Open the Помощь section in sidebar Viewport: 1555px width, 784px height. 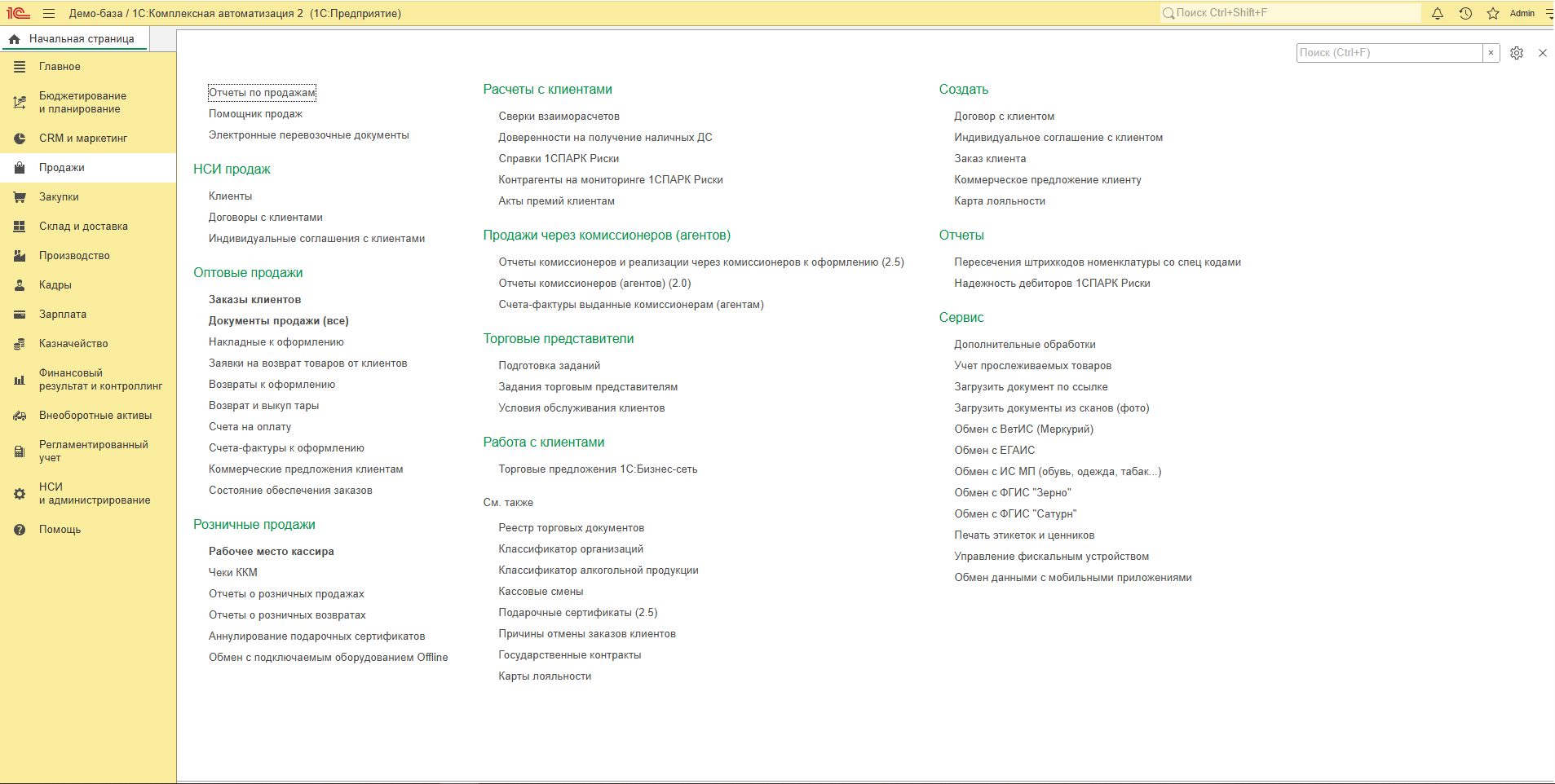tap(88, 530)
